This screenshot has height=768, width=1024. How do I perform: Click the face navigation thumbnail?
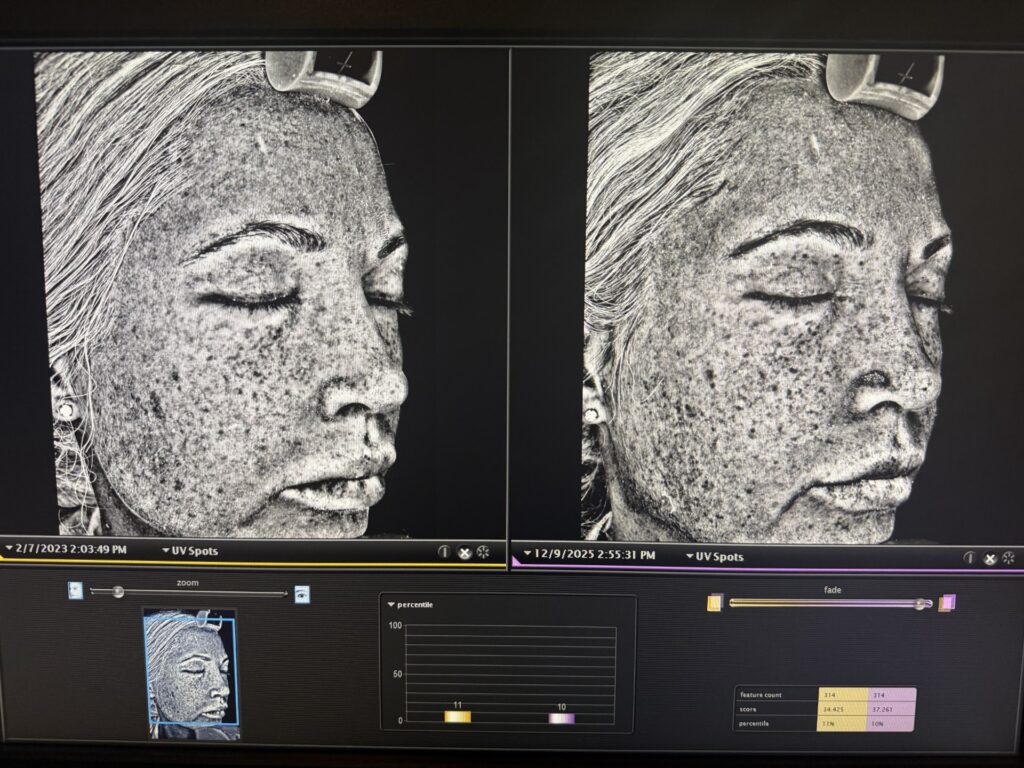pyautogui.click(x=190, y=673)
